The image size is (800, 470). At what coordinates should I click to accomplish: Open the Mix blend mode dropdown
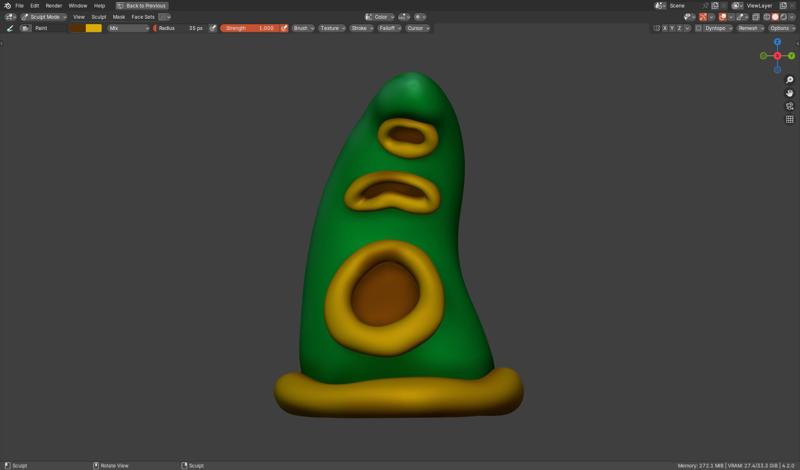(x=129, y=28)
